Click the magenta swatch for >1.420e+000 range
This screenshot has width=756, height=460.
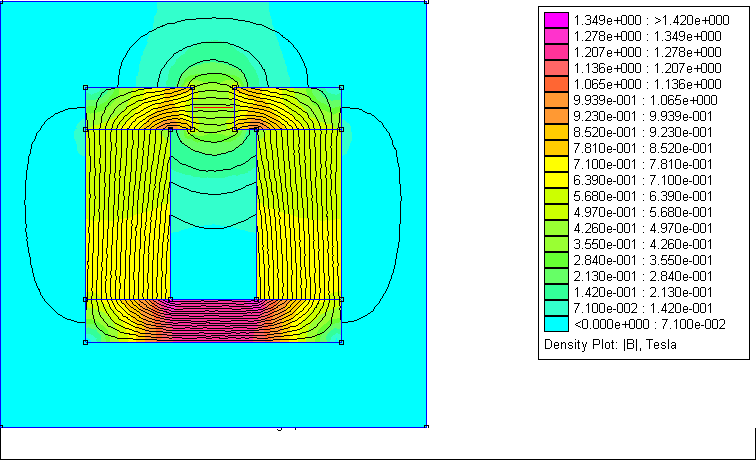[556, 20]
